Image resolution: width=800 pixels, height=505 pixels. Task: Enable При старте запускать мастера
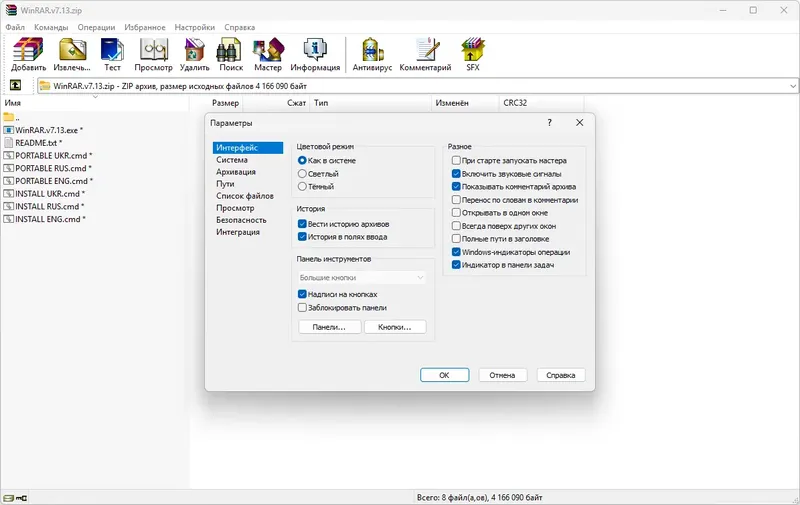[x=456, y=160]
